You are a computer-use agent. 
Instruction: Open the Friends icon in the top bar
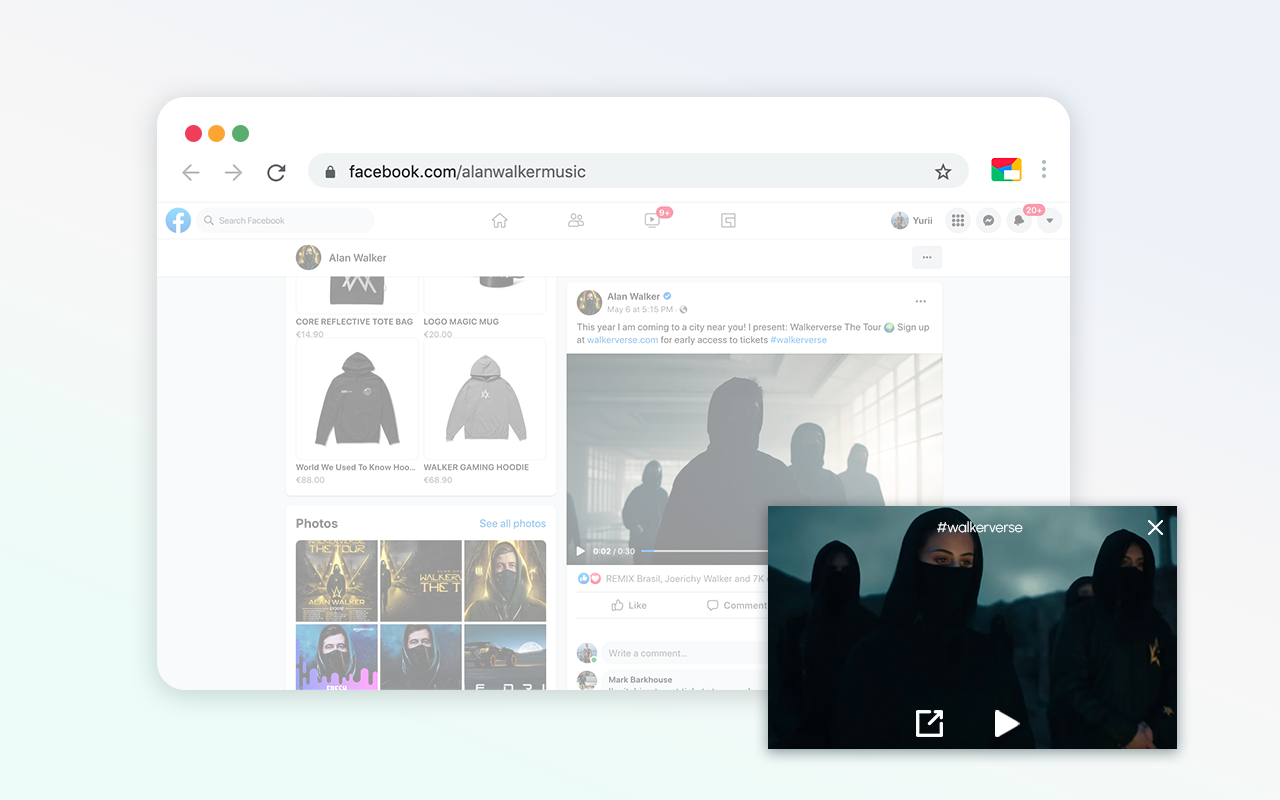[x=575, y=220]
